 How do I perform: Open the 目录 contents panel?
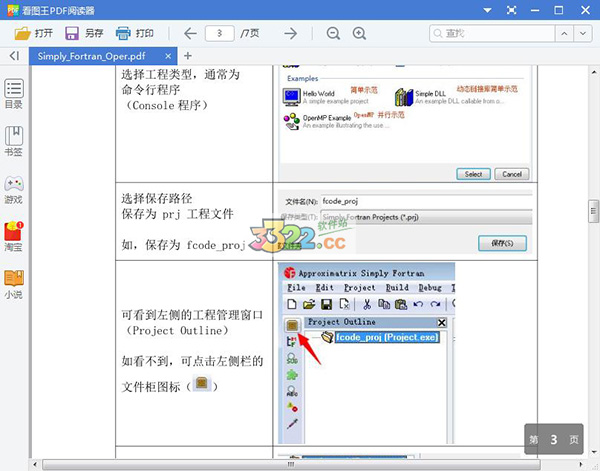[14, 94]
